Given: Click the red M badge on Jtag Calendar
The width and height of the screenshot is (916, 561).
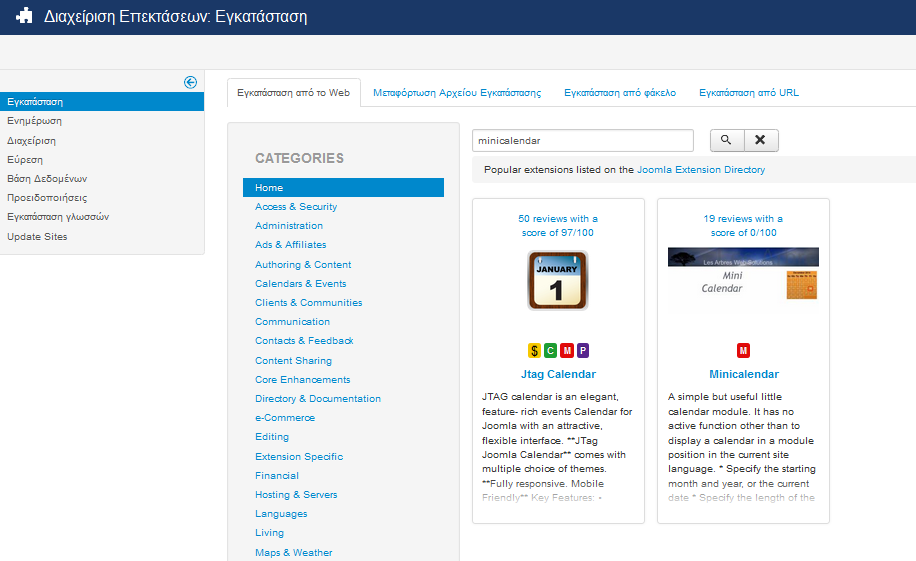Looking at the screenshot, I should tap(567, 351).
